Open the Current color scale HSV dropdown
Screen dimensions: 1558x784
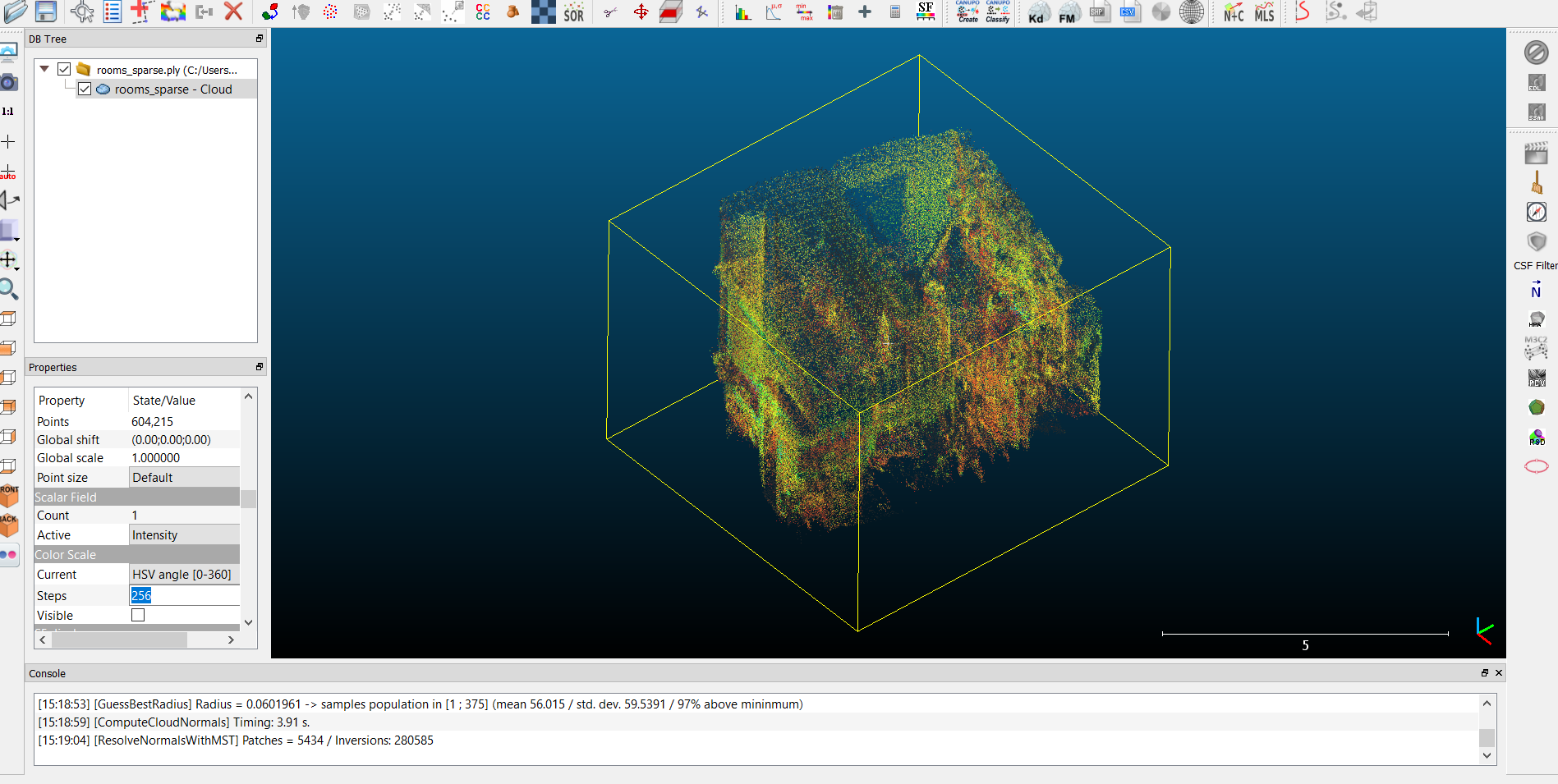pyautogui.click(x=185, y=574)
